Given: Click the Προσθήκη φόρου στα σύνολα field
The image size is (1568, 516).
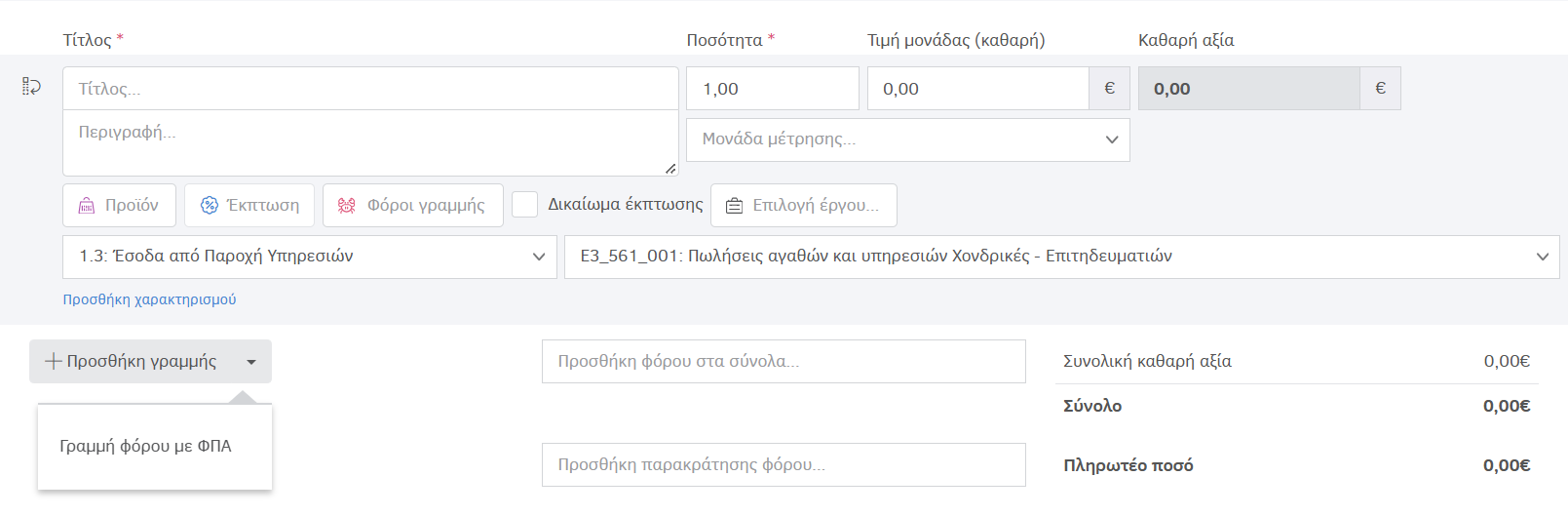Looking at the screenshot, I should (784, 362).
